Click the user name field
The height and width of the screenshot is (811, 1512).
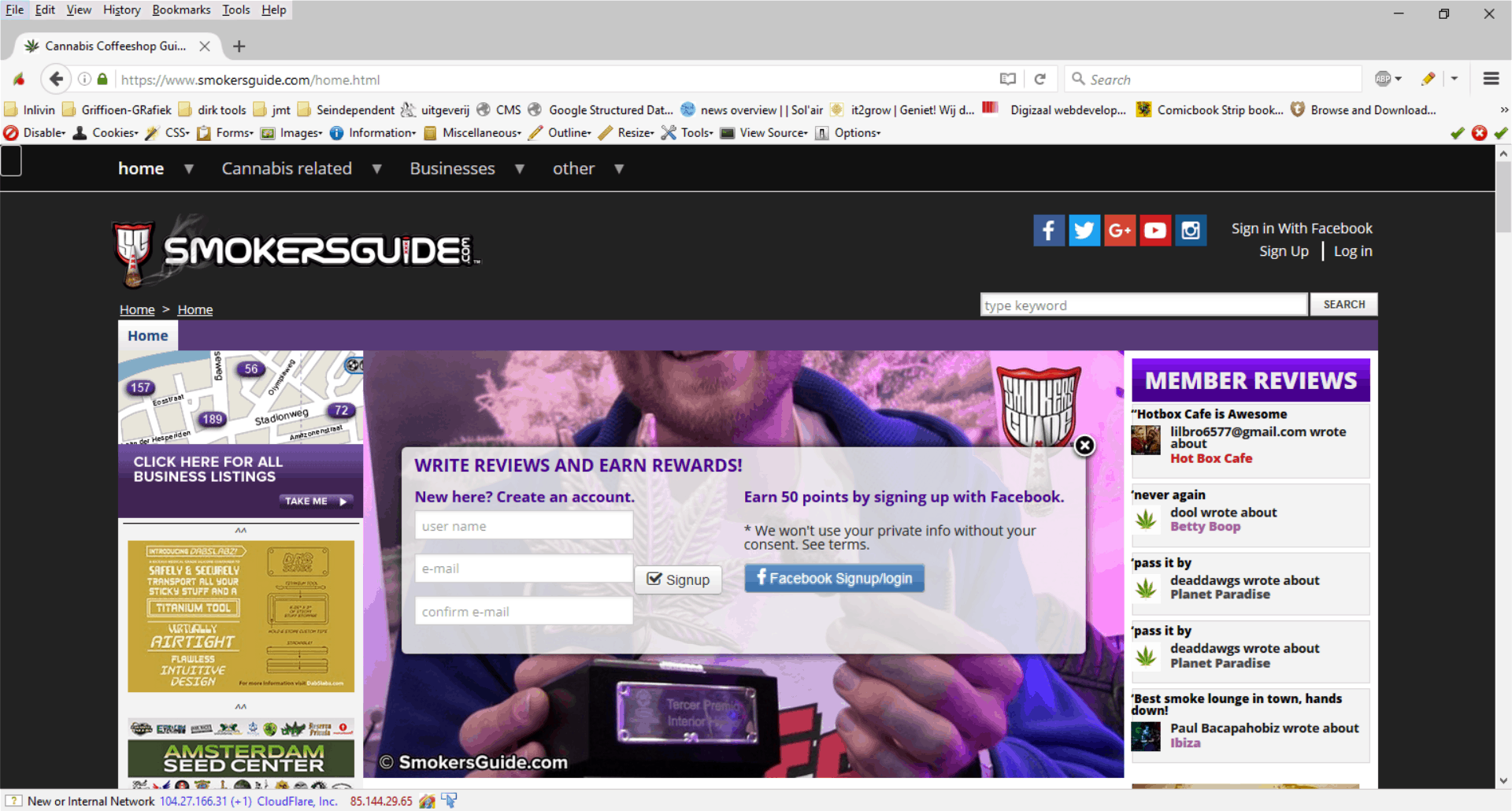coord(524,526)
